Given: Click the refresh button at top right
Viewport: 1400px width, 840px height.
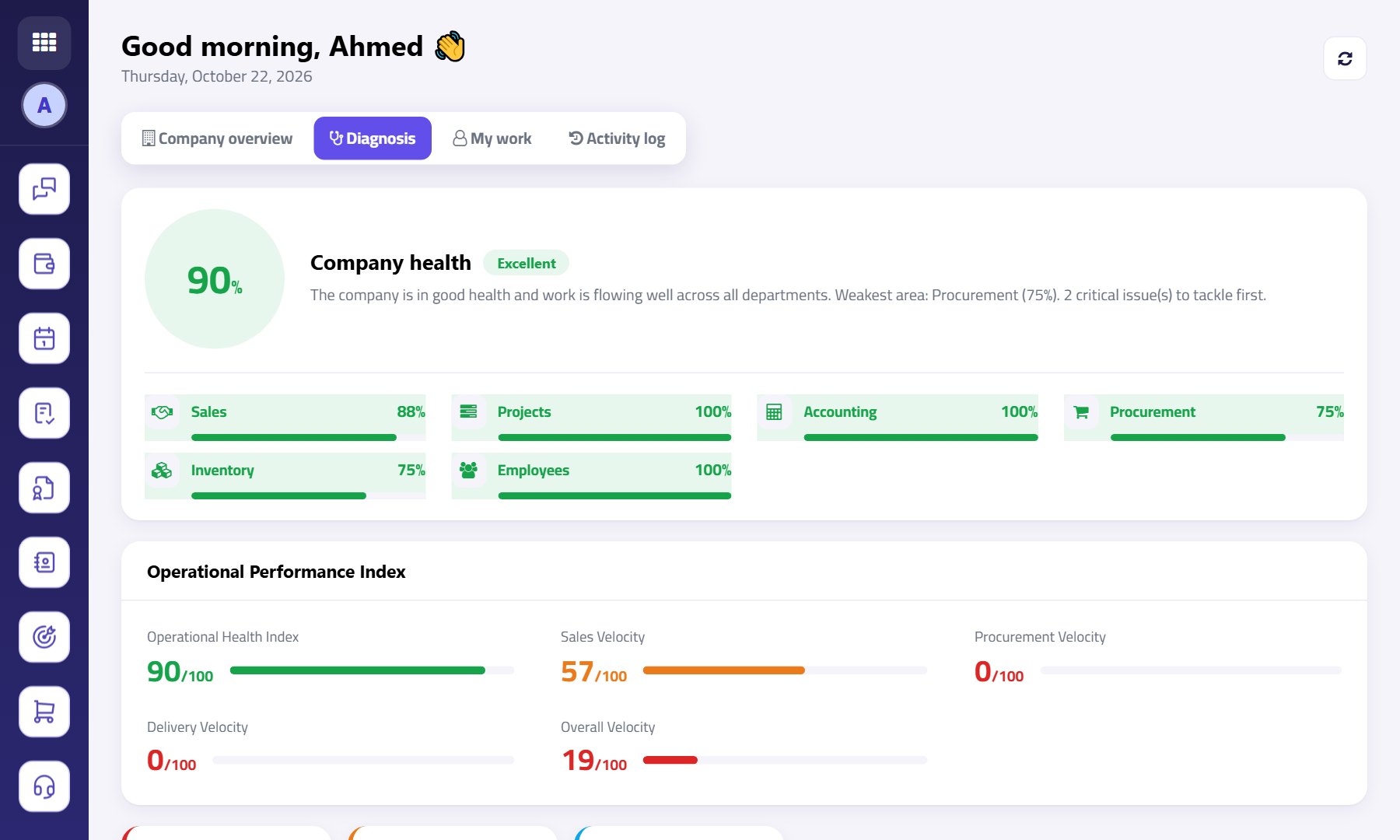Looking at the screenshot, I should point(1345,58).
